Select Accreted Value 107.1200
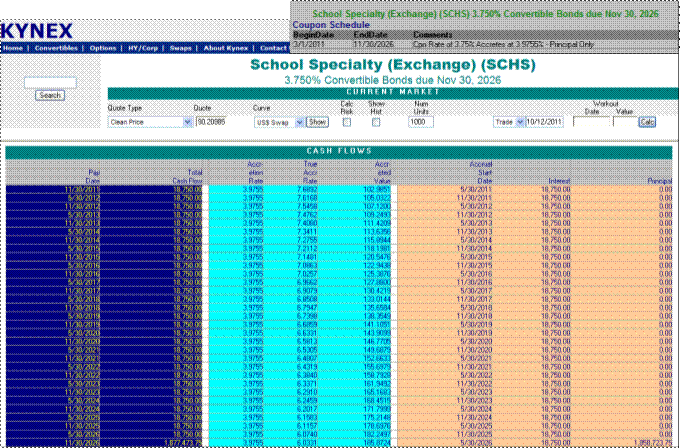The width and height of the screenshot is (680, 448). coord(377,206)
